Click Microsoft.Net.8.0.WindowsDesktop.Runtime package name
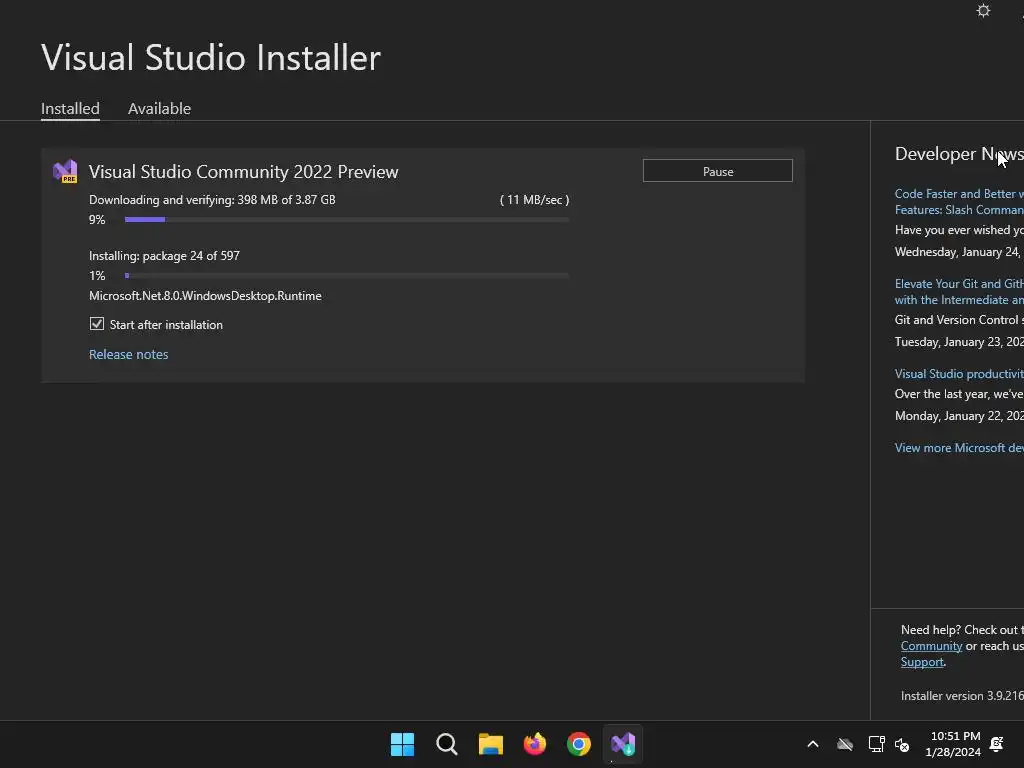The image size is (1024, 768). pos(205,296)
